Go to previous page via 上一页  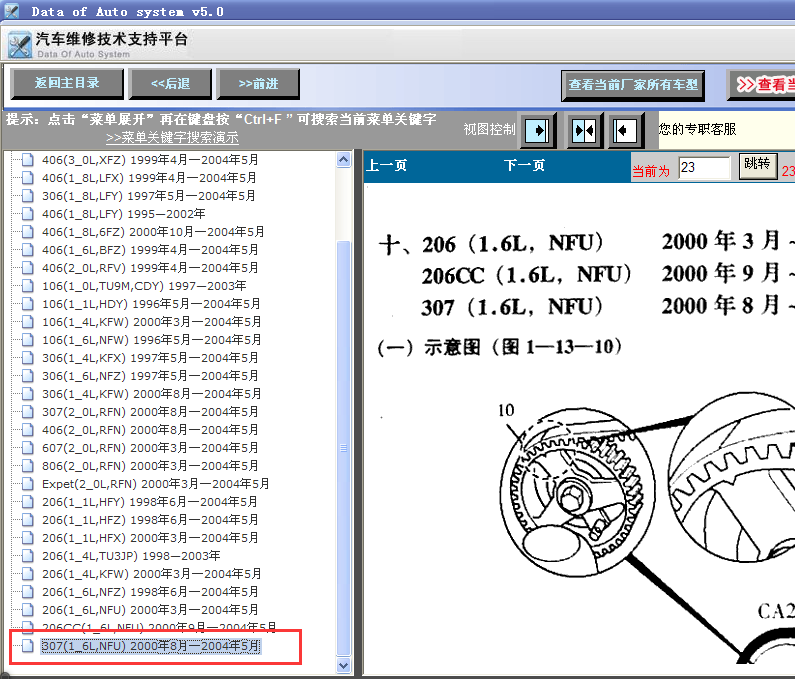(x=387, y=165)
